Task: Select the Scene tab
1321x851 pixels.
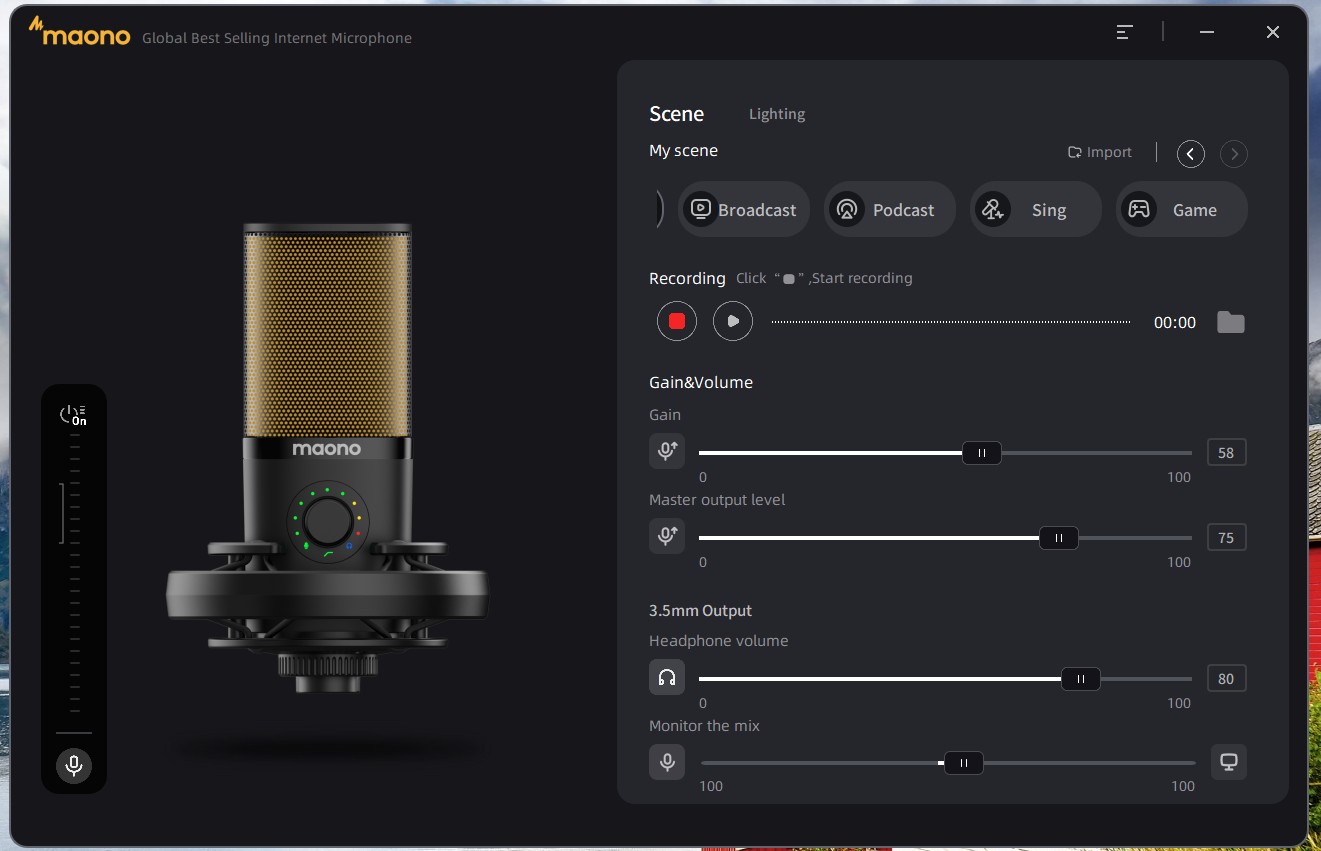Action: (x=677, y=114)
